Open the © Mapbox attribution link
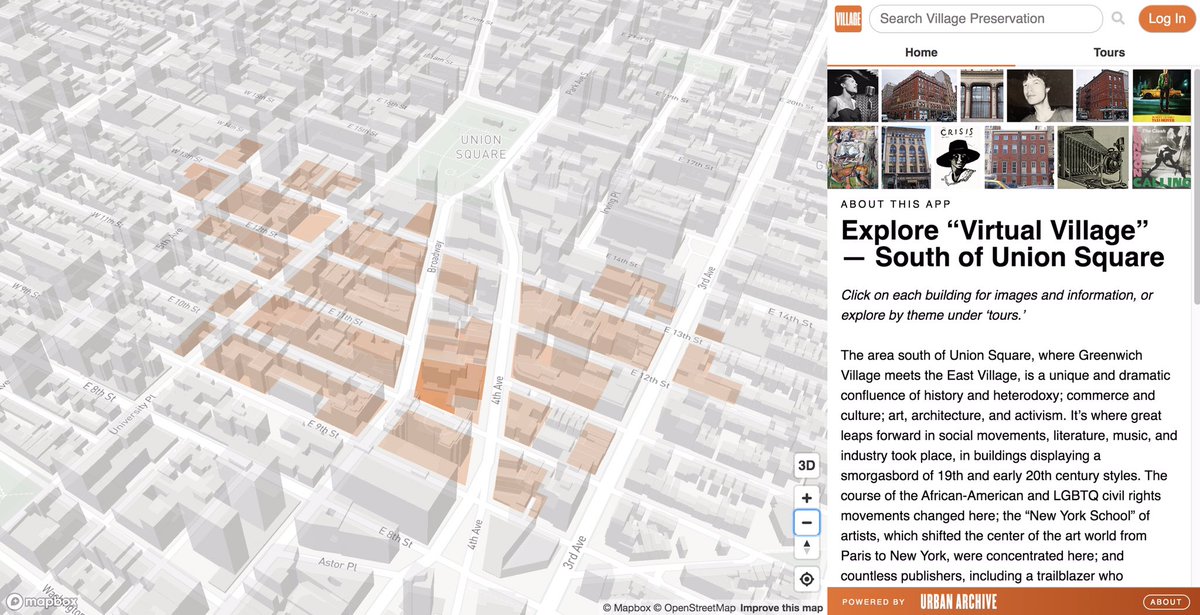1200x615 pixels. [626, 608]
